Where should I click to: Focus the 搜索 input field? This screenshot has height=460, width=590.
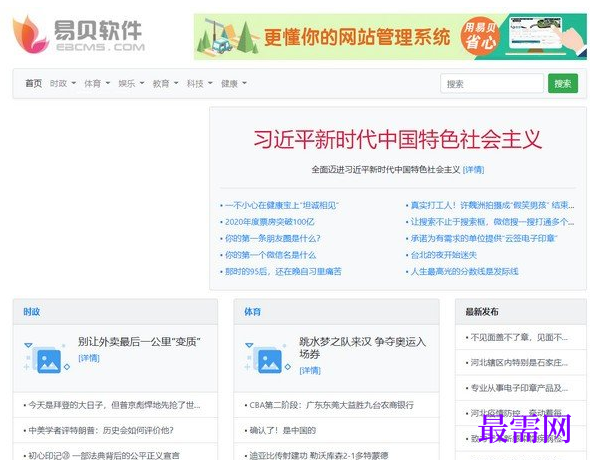coord(492,83)
